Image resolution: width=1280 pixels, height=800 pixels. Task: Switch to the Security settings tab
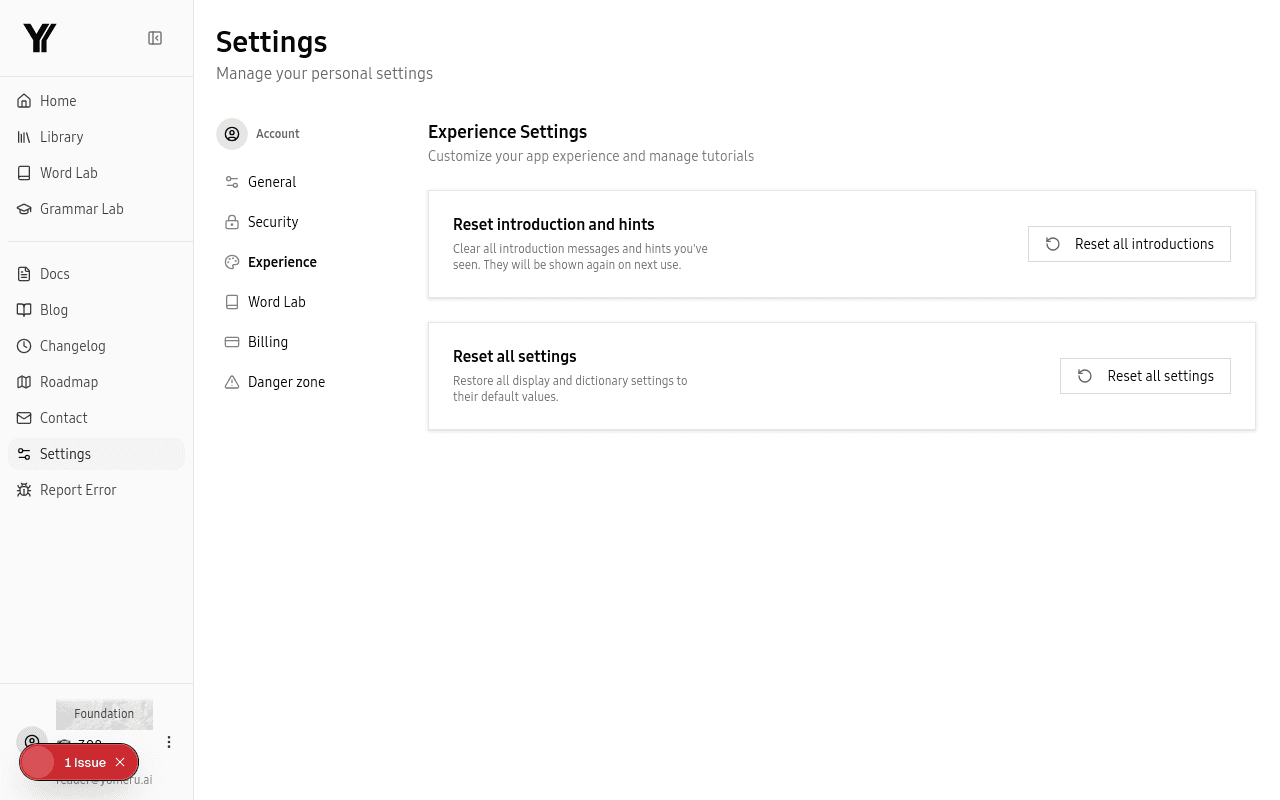273,222
